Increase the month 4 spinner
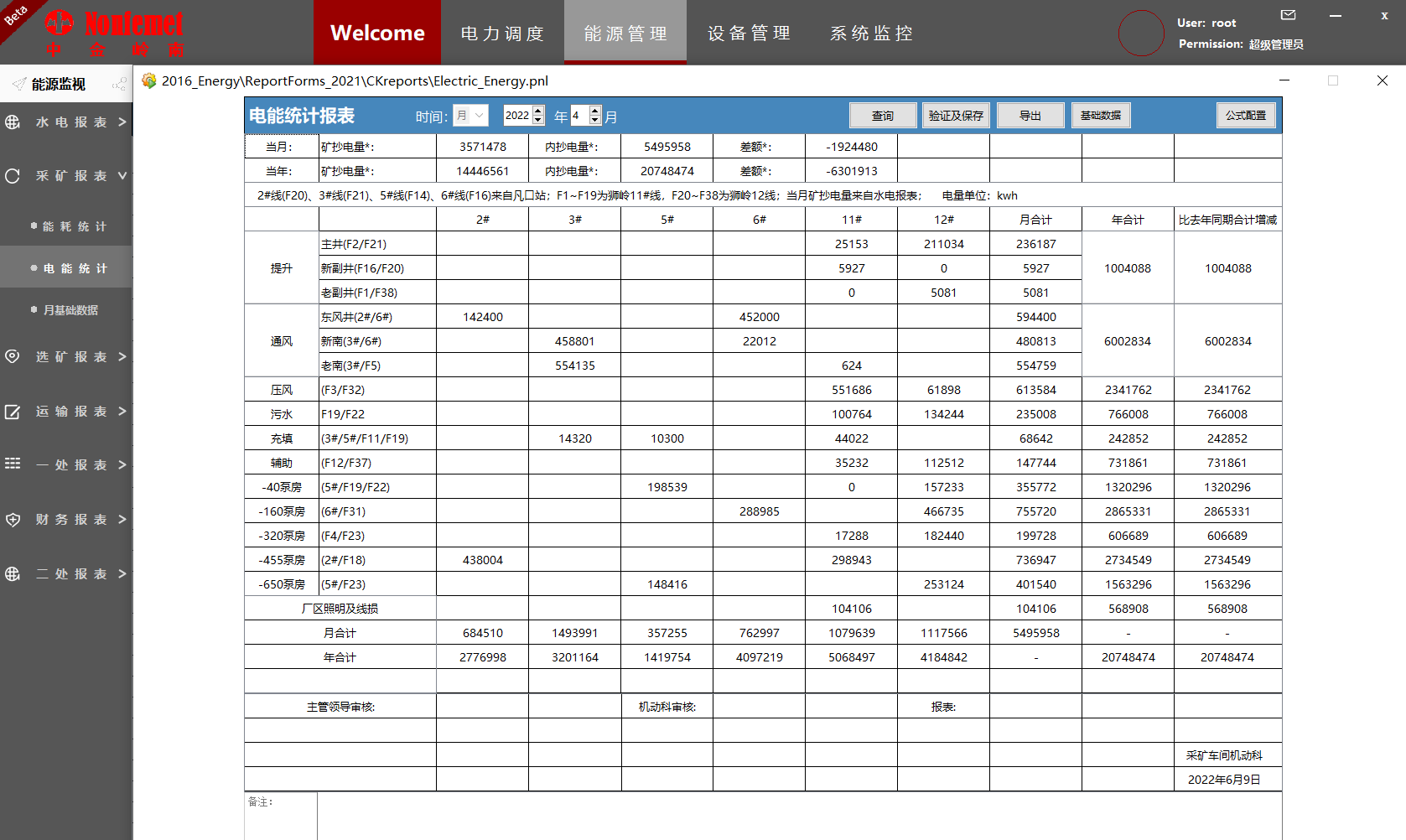This screenshot has height=840, width=1406. point(595,111)
